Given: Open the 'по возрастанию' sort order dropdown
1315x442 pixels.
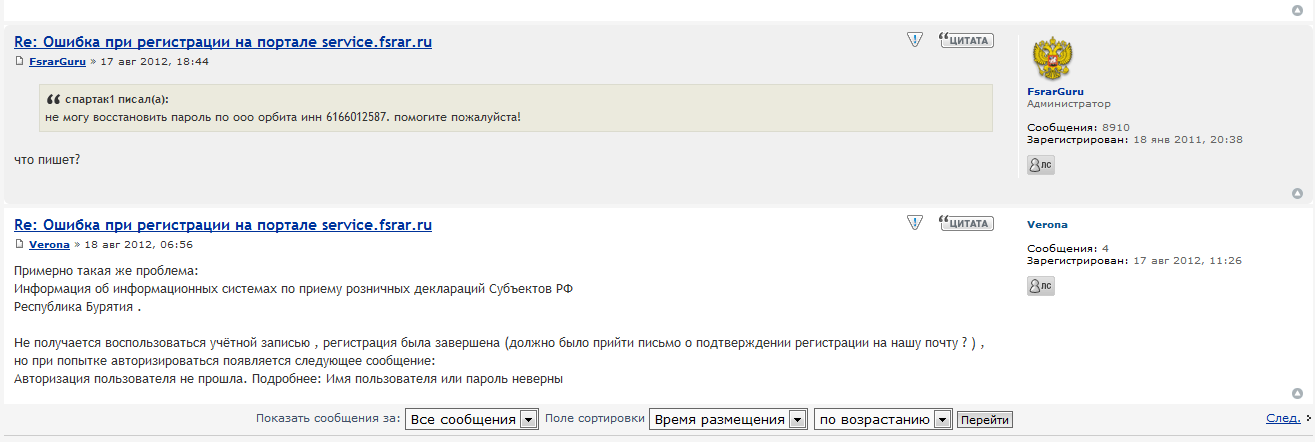Looking at the screenshot, I should click(883, 420).
